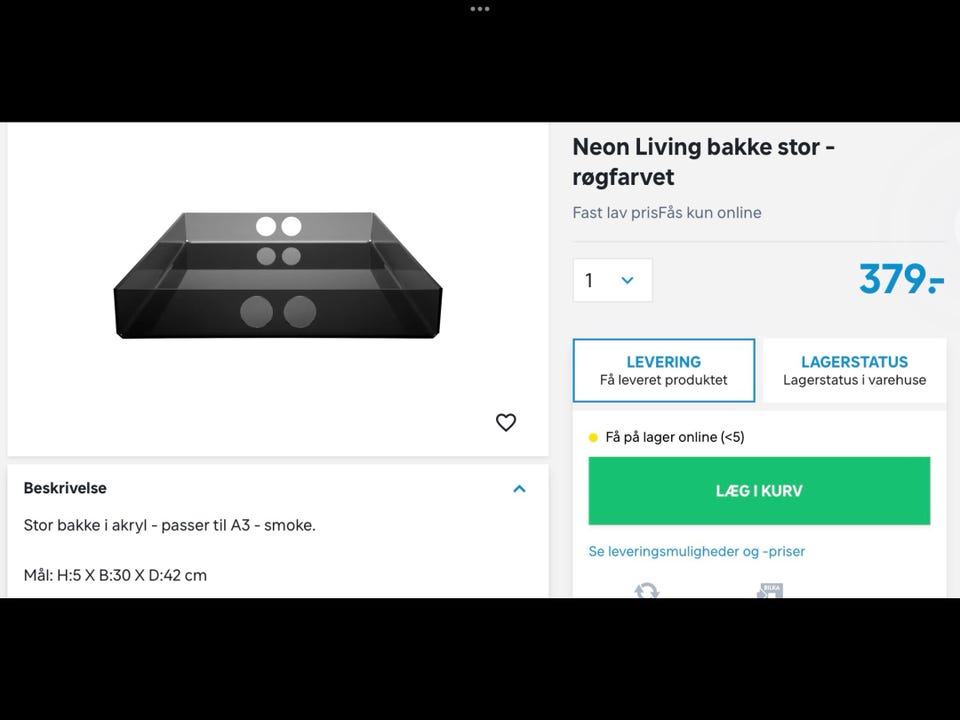Click the return policy arrows icon
The image size is (960, 720).
[647, 591]
